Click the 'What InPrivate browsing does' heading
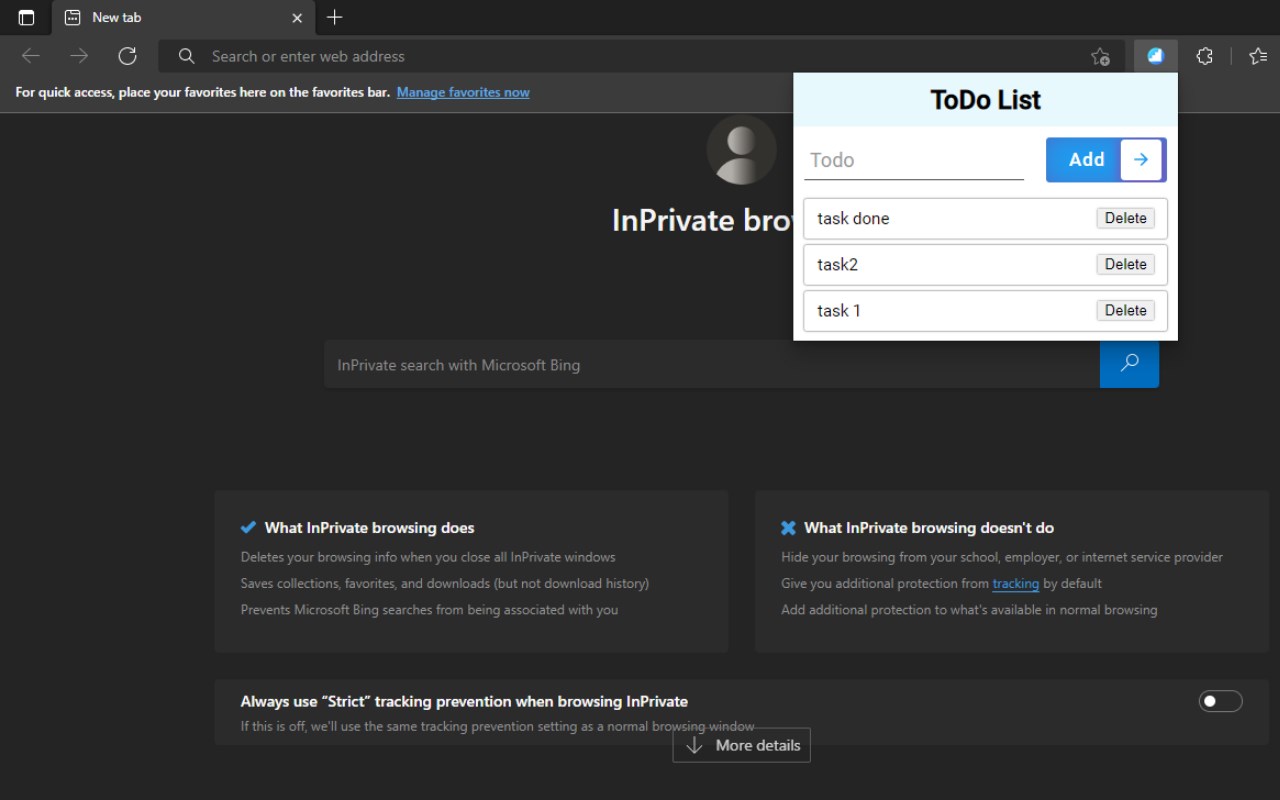1280x800 pixels. (369, 528)
